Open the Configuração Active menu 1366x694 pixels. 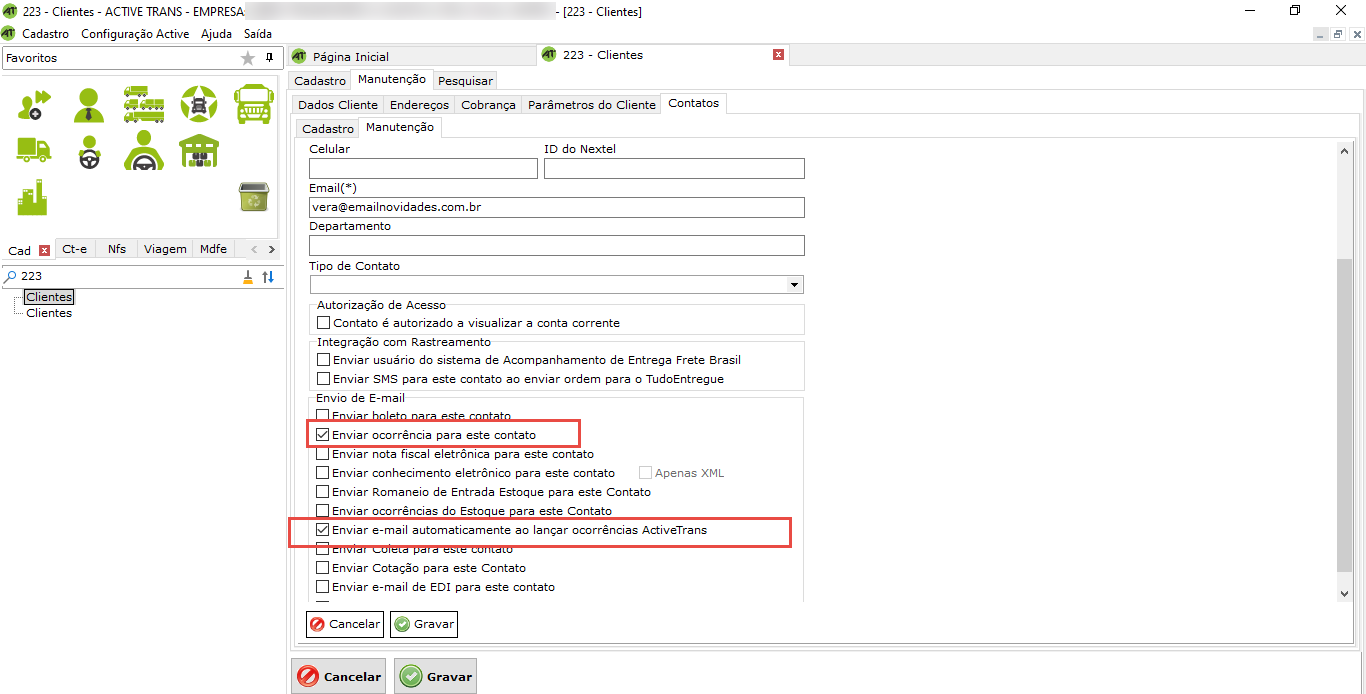135,33
